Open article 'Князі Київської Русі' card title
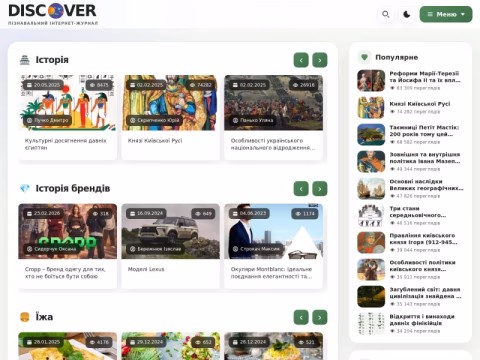Image resolution: width=480 pixels, height=360 pixels. (x=155, y=141)
